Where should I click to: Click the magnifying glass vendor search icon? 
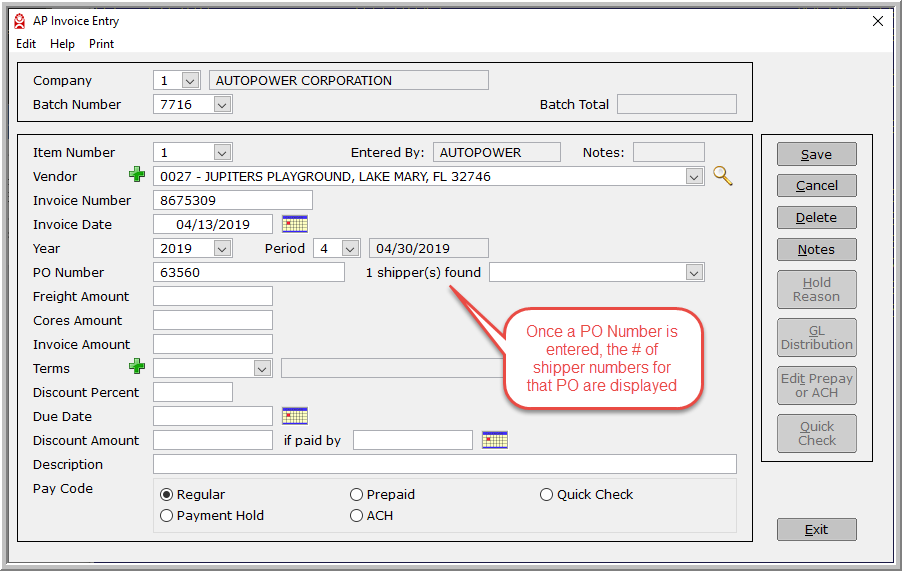click(x=722, y=176)
